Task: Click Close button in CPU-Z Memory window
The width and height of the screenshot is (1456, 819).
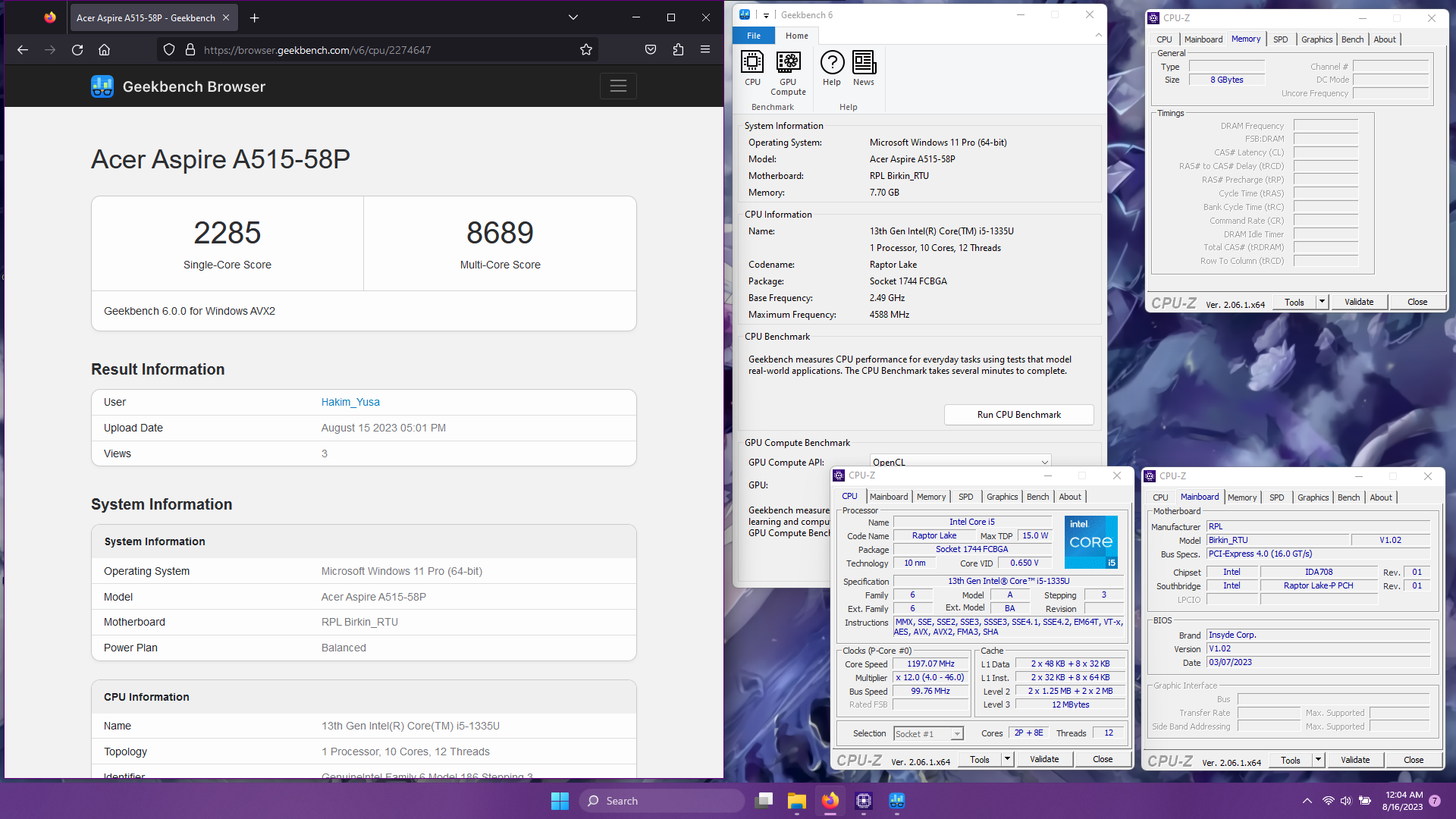Action: (1417, 302)
